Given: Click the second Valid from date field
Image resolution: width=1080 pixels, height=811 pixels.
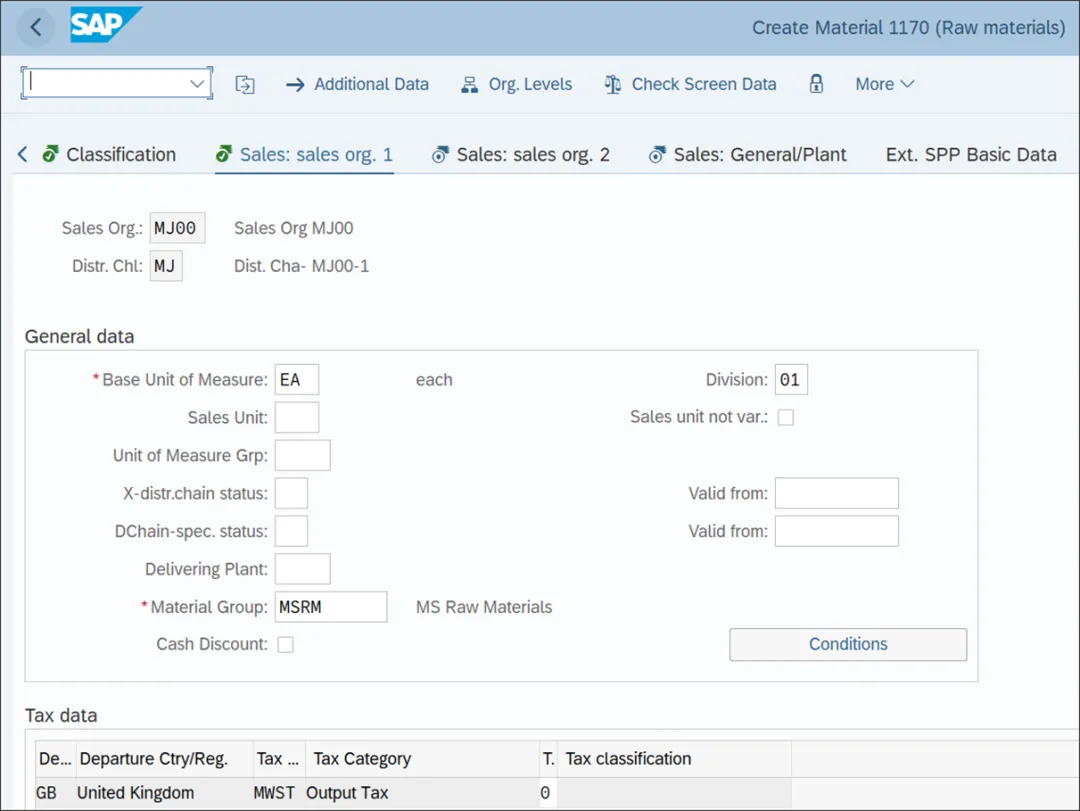Looking at the screenshot, I should click(837, 531).
